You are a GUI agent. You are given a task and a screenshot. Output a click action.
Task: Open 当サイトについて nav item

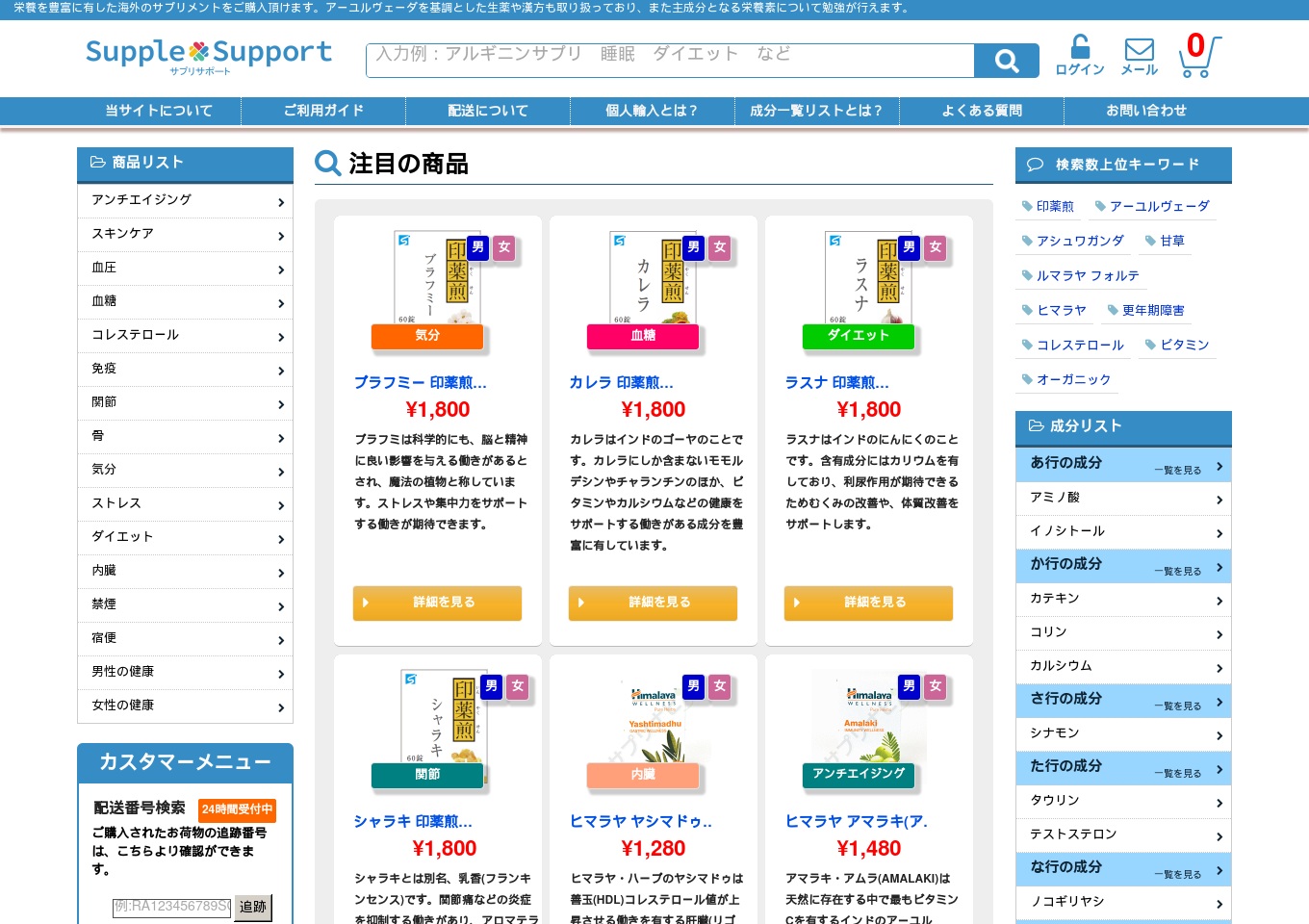click(159, 111)
